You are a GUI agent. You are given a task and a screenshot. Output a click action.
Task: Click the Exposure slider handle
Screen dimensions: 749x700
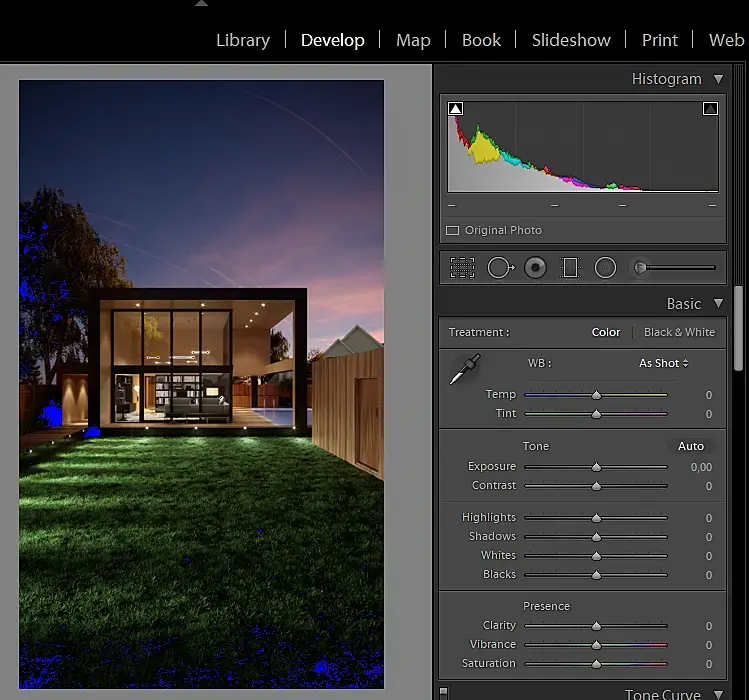click(596, 467)
